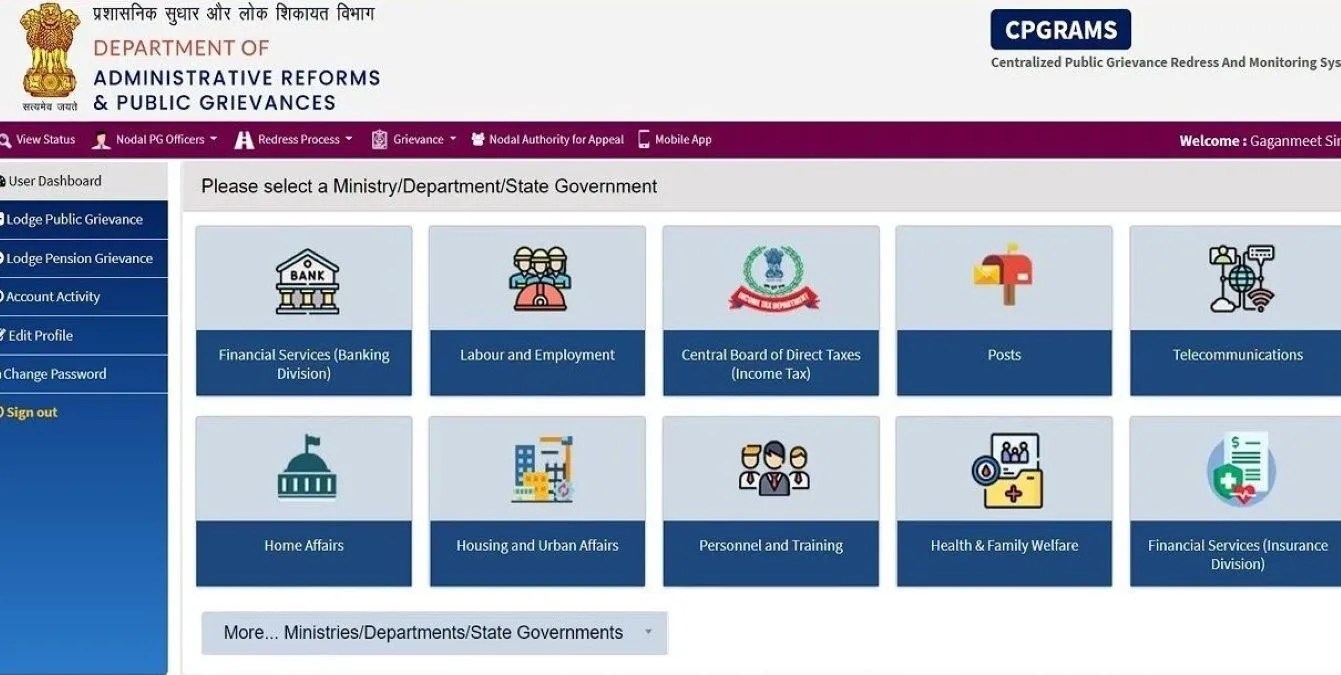Image resolution: width=1341 pixels, height=675 pixels.
Task: Select the Labour and Employment label
Action: tap(537, 355)
